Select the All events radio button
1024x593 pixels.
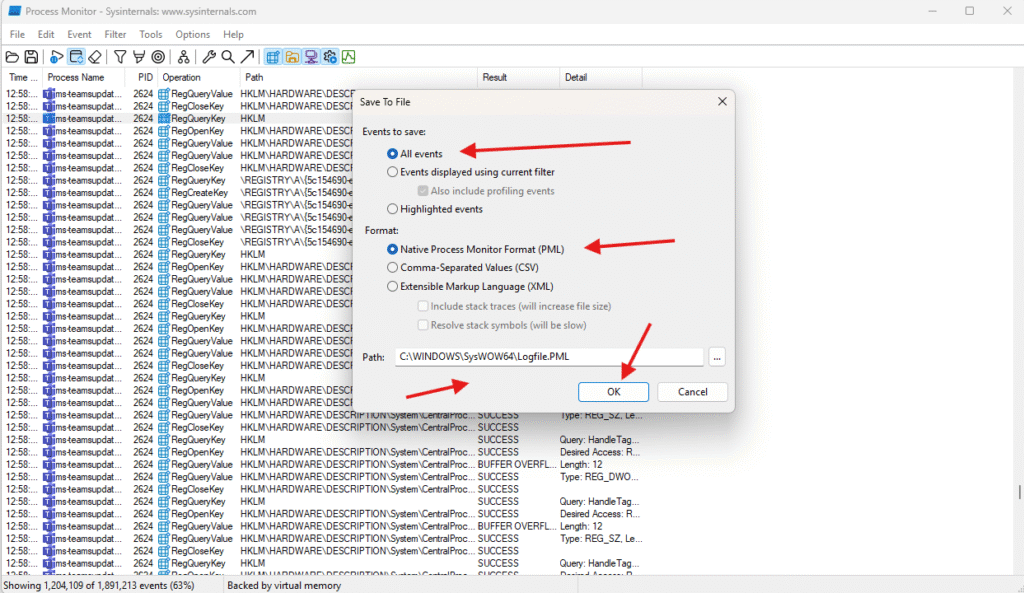393,154
